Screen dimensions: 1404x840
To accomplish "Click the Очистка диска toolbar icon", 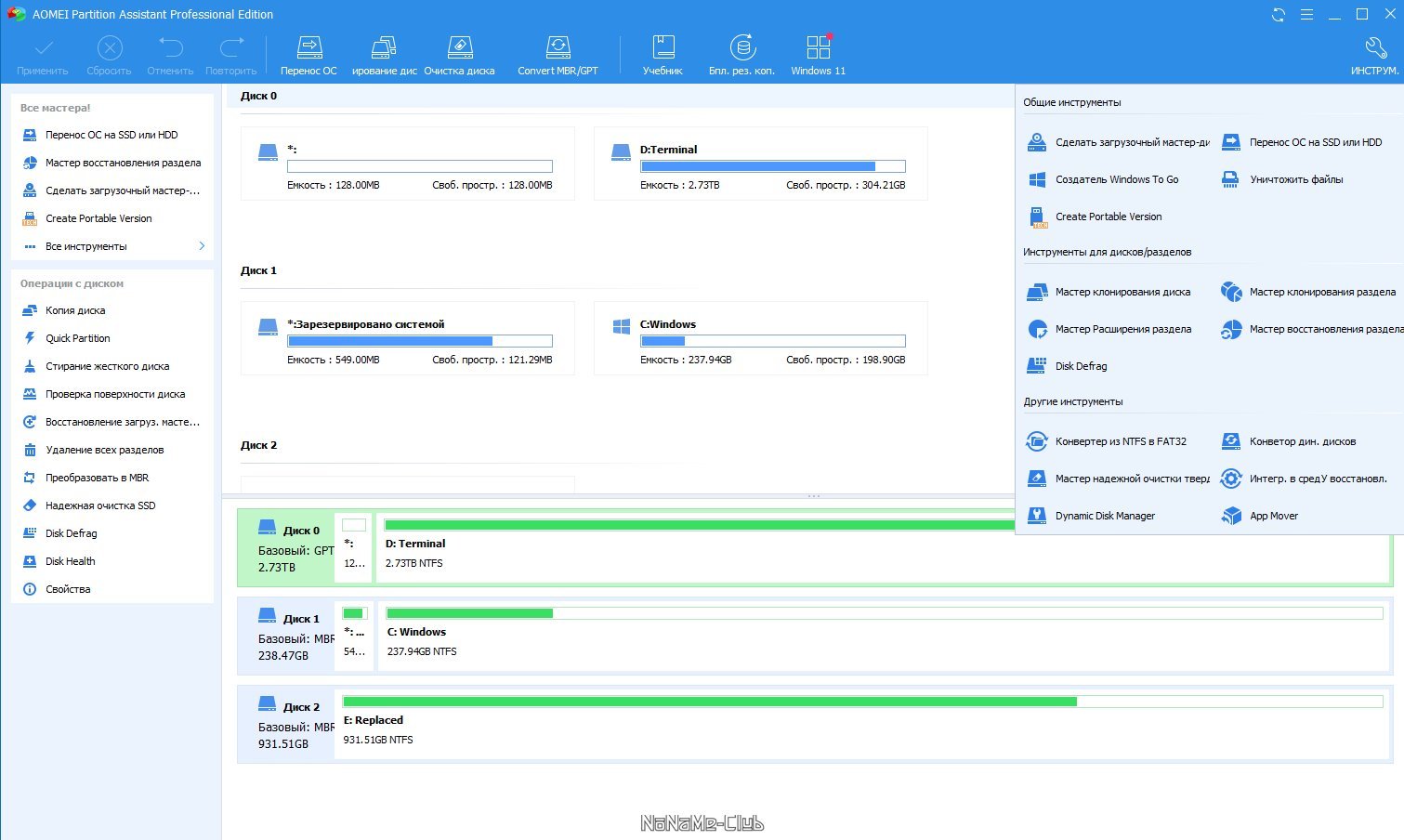I will click(x=459, y=56).
